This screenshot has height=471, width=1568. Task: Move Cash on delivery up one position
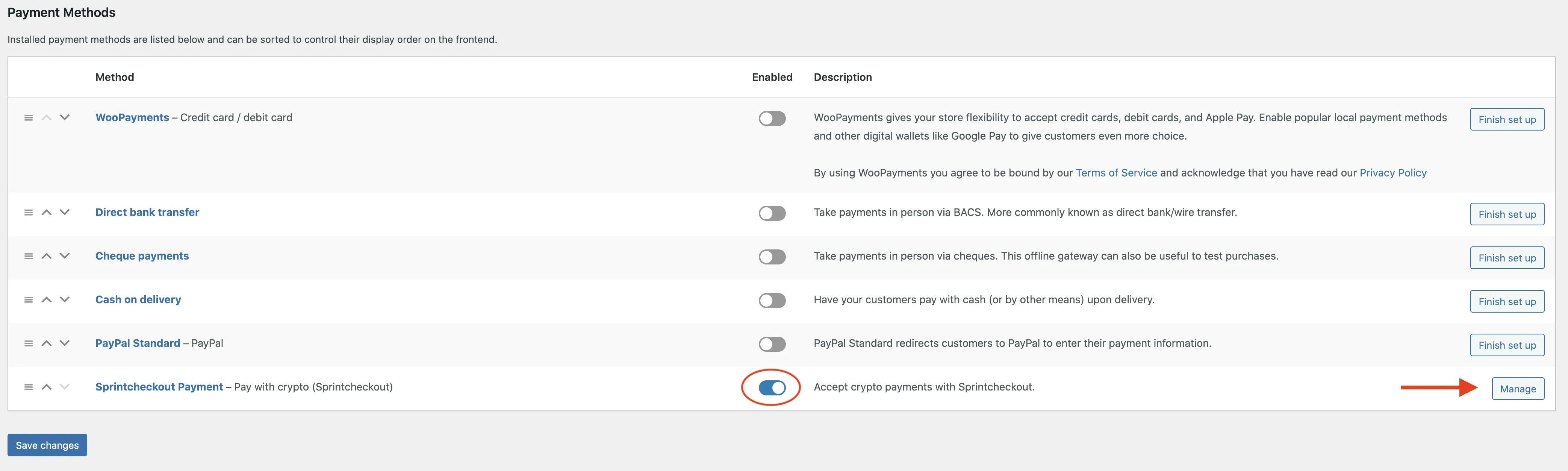point(46,299)
